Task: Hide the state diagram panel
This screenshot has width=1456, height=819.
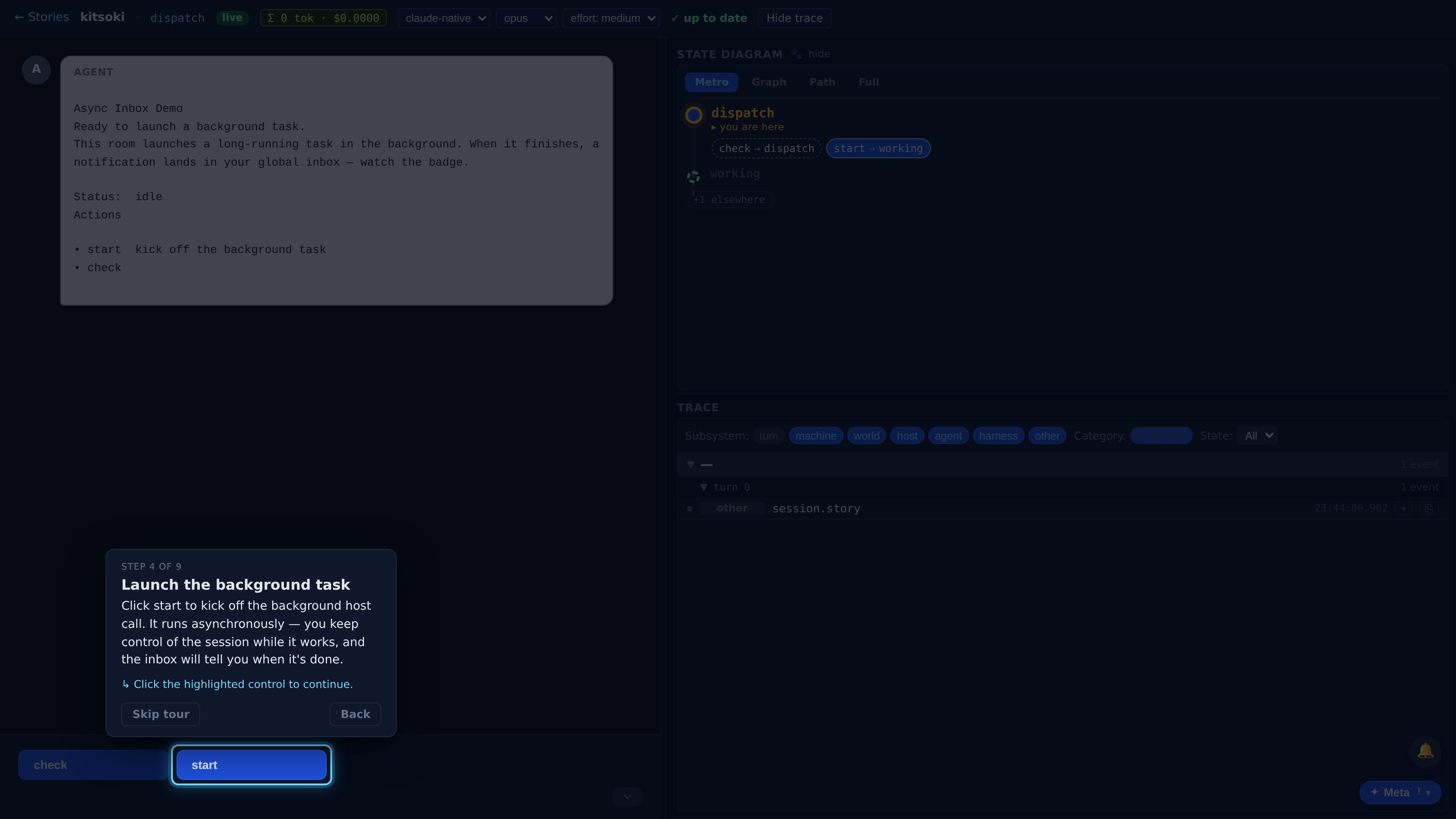Action: [819, 54]
